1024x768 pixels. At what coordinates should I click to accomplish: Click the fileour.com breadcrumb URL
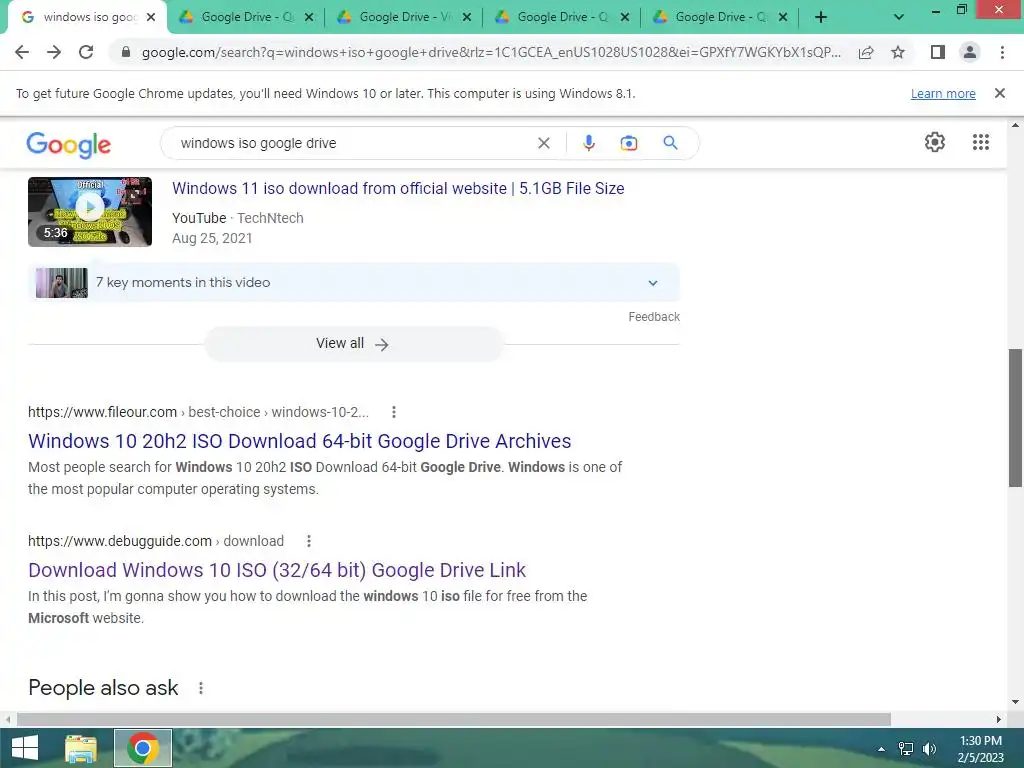(x=199, y=412)
